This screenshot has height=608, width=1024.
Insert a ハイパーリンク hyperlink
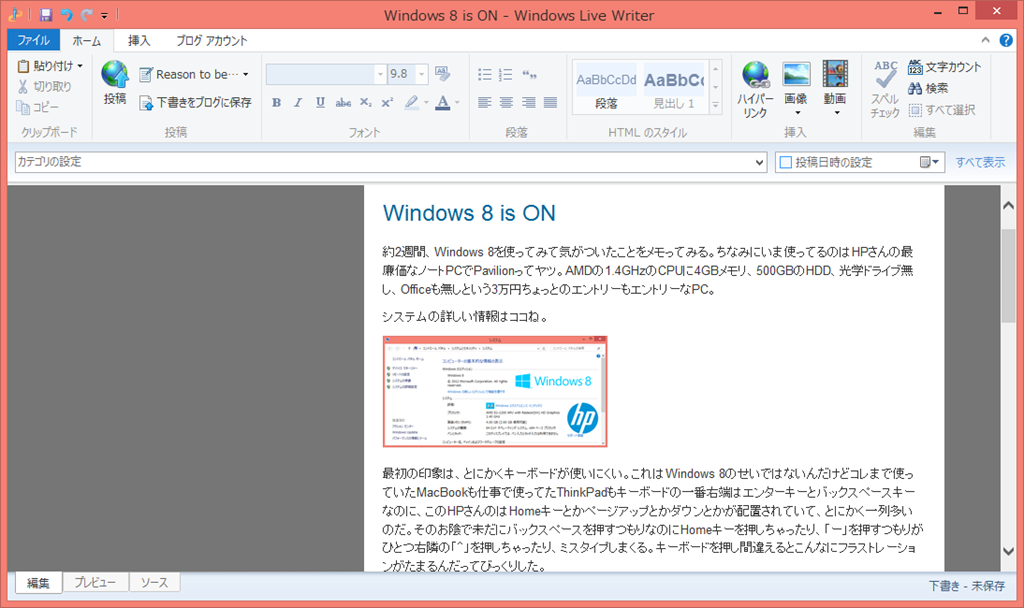pyautogui.click(x=755, y=89)
